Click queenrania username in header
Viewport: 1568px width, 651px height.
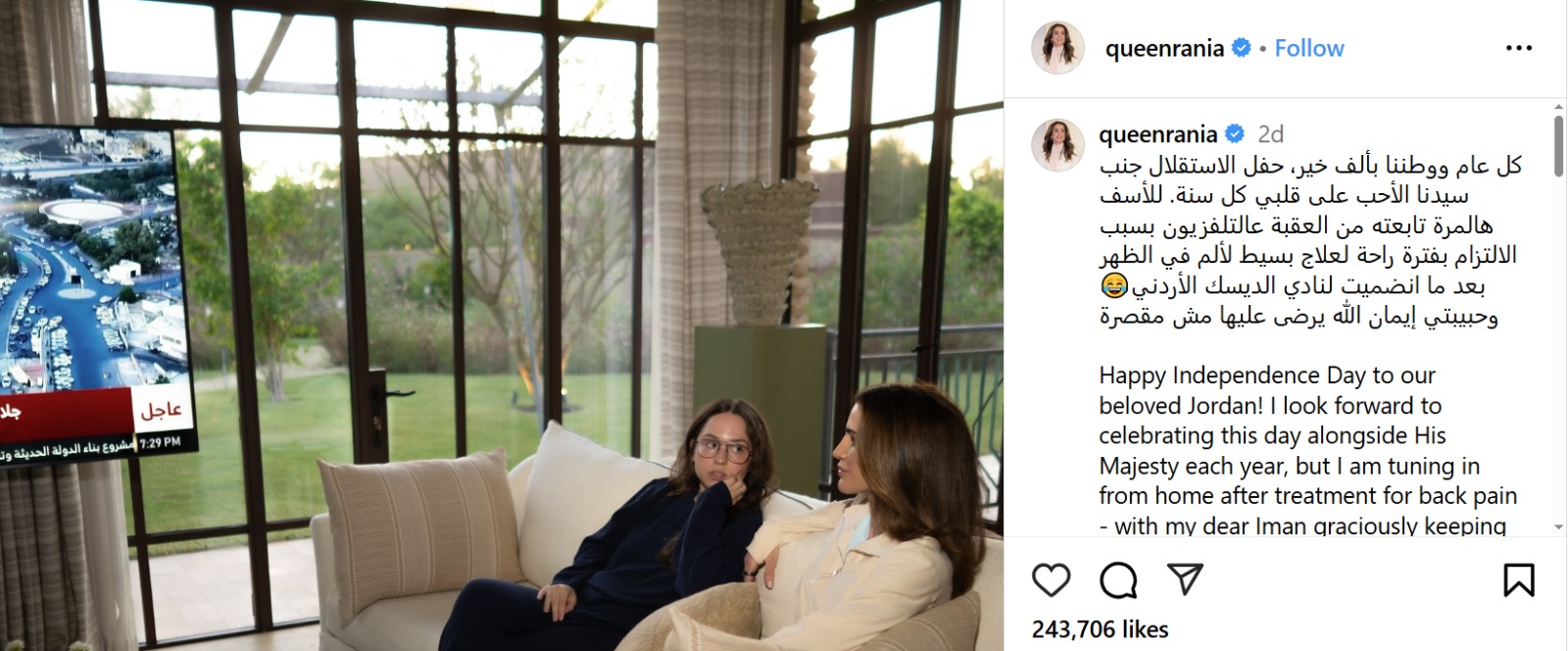coord(1164,48)
